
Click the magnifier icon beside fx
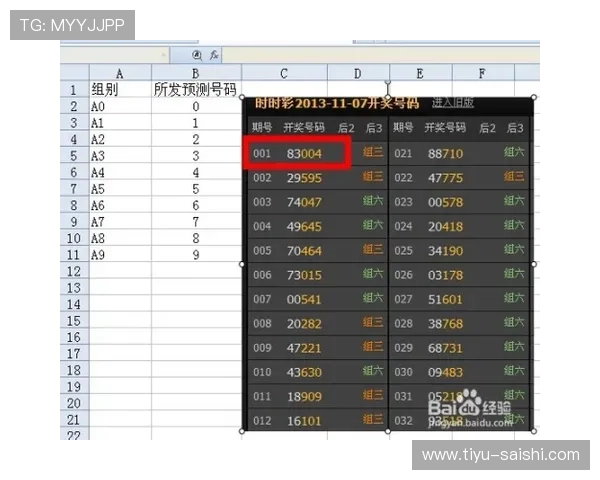197,56
